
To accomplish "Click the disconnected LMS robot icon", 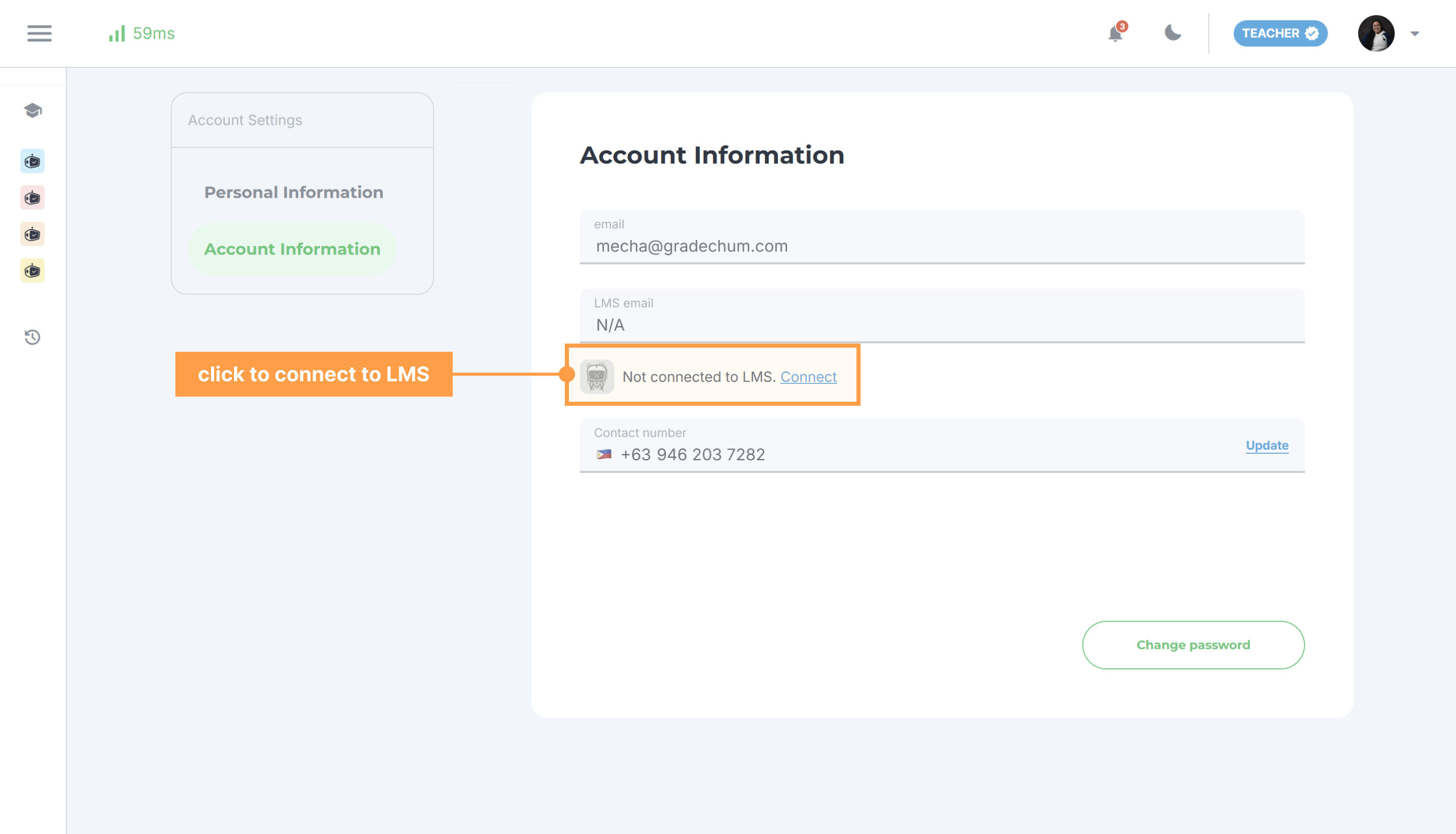I will (596, 377).
